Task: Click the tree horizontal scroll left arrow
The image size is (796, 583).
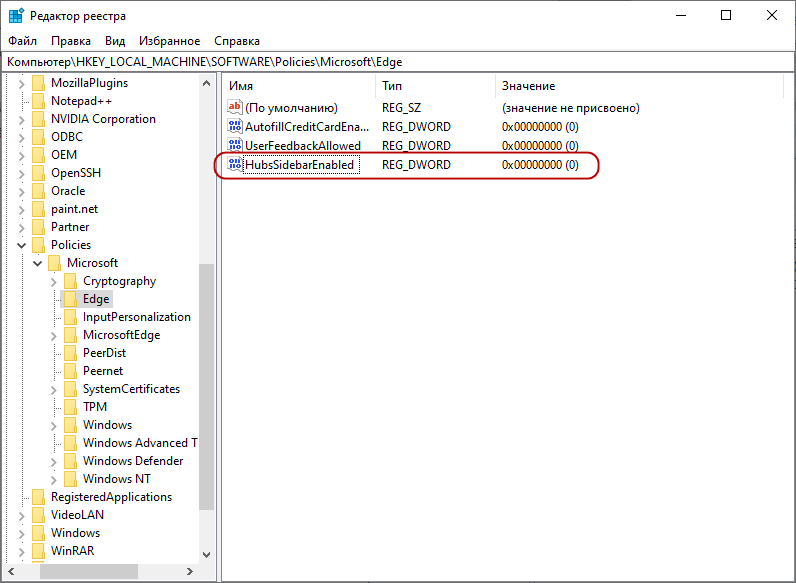Action: click(x=11, y=571)
